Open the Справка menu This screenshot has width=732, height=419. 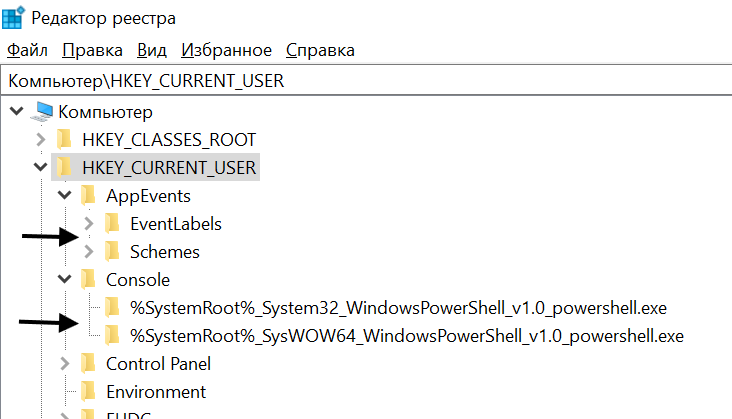click(320, 50)
